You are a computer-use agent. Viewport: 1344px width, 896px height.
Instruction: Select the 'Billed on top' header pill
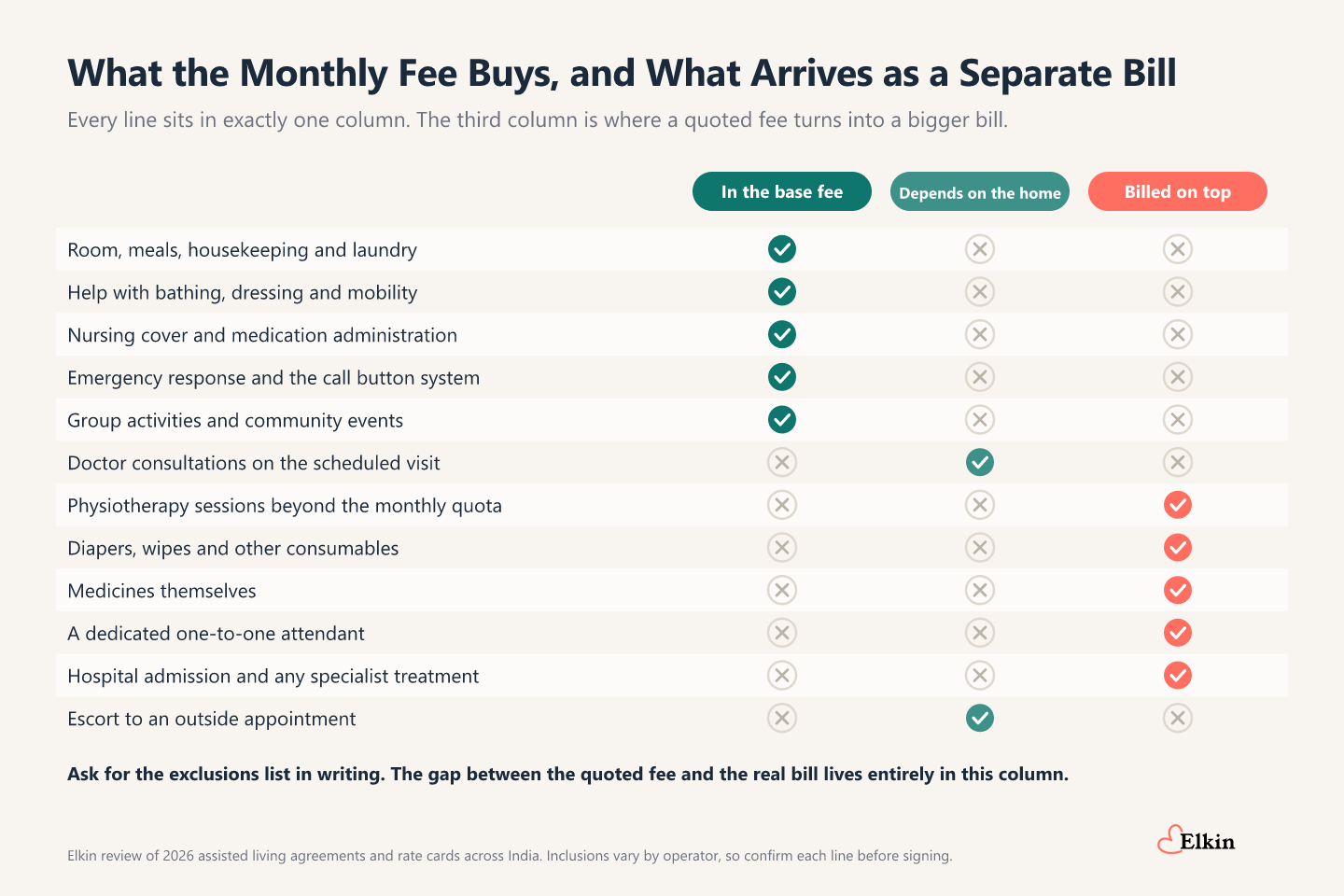point(1178,191)
